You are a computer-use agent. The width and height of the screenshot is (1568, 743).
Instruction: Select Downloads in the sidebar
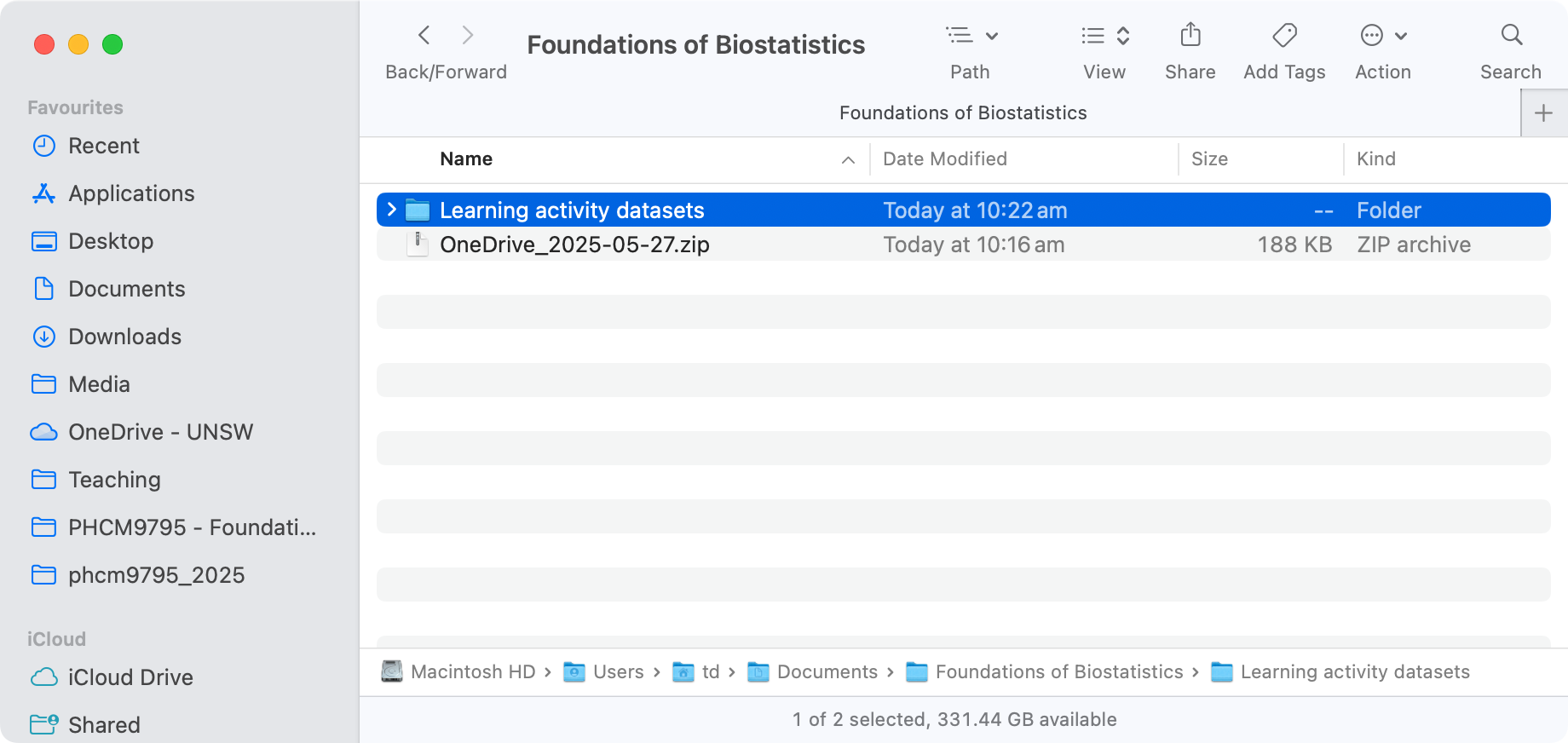pos(124,337)
